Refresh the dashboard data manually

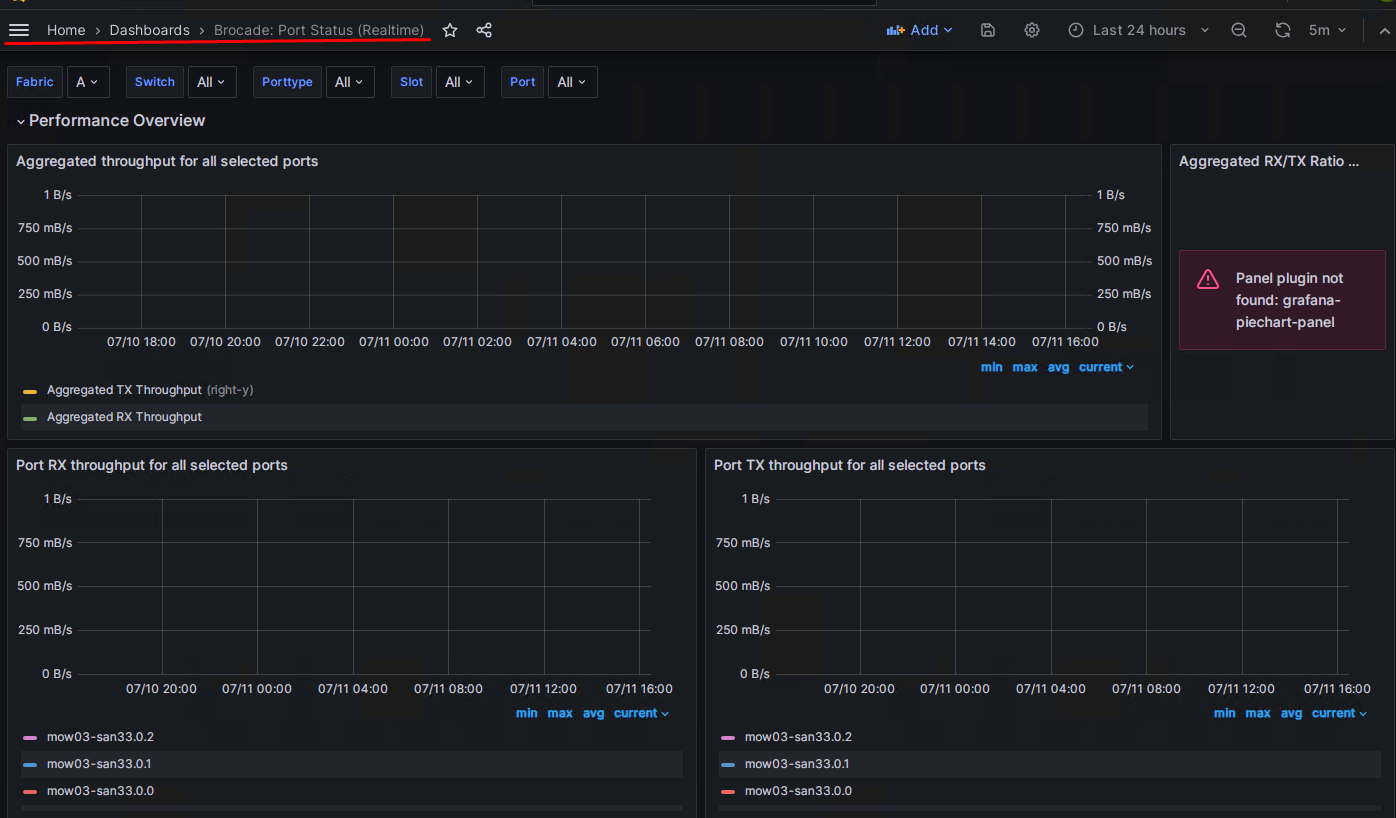(x=1283, y=30)
